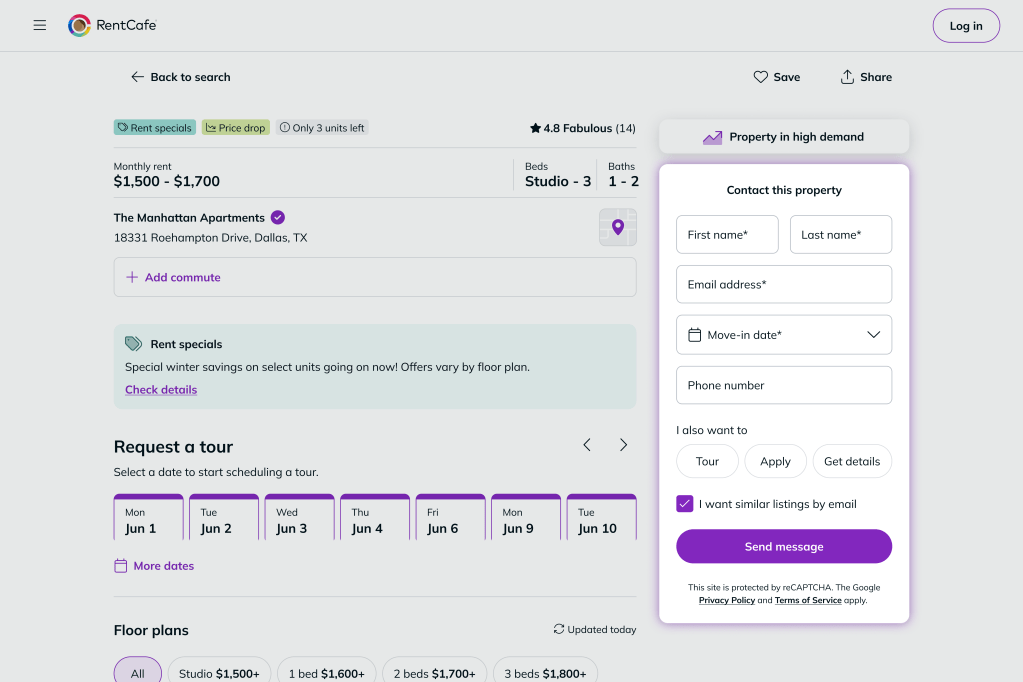Toggle the Apply option chip
This screenshot has width=1023, height=682.
775,461
